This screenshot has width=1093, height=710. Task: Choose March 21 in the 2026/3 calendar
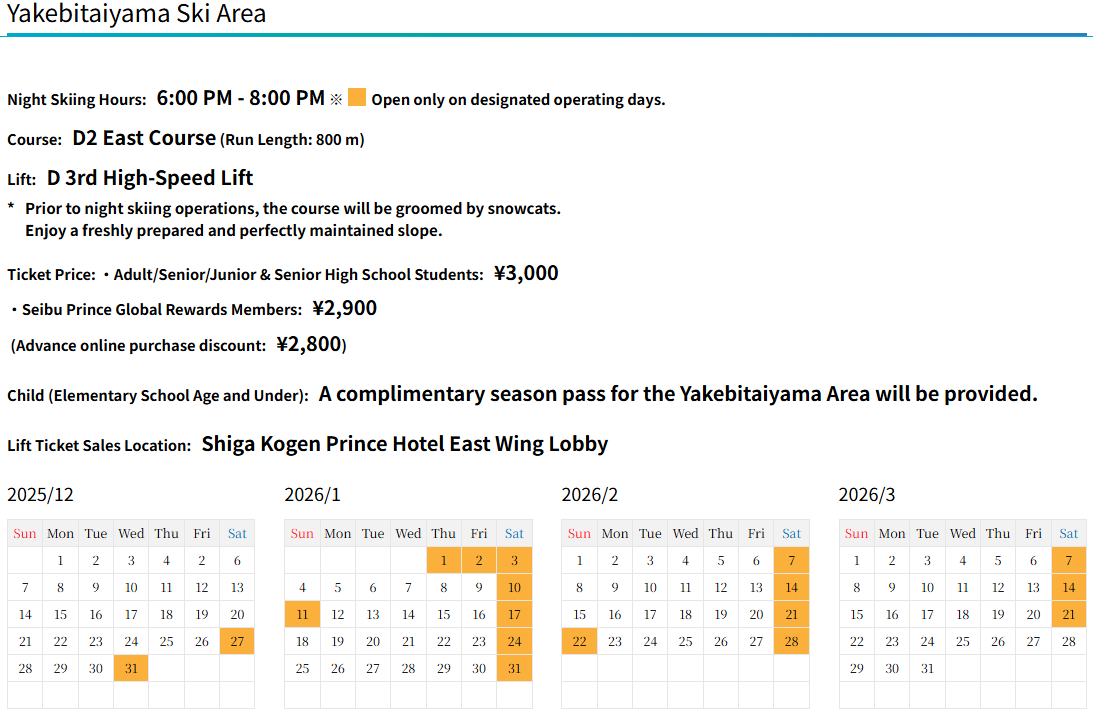point(1068,614)
